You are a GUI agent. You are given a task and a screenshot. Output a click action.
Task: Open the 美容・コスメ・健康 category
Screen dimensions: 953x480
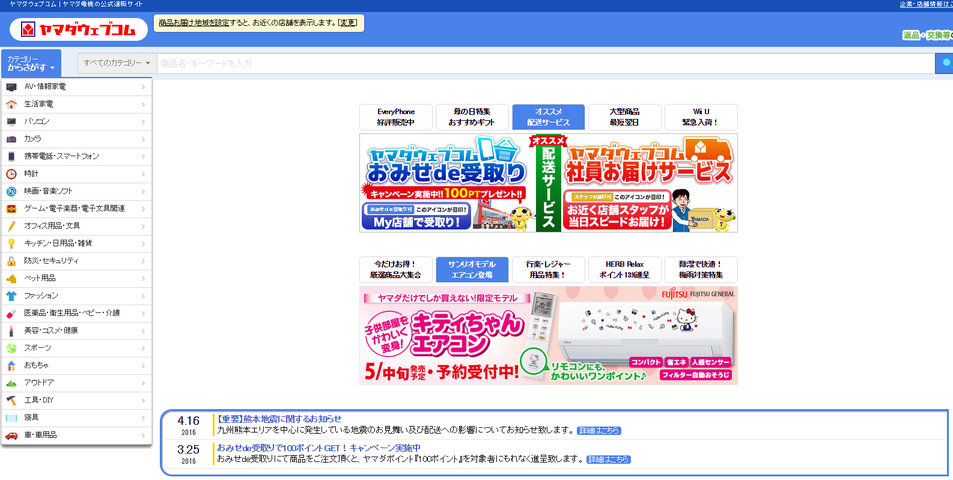coord(77,331)
